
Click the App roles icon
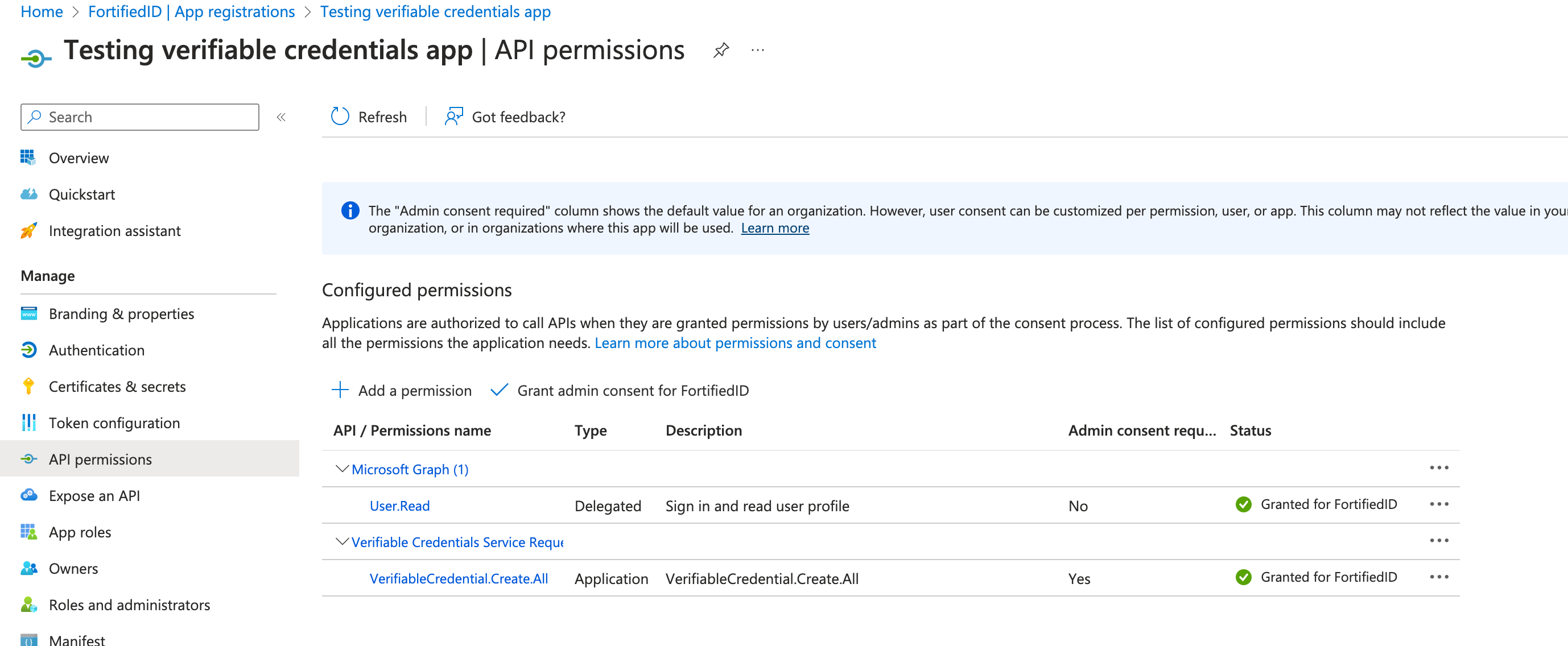tap(28, 532)
